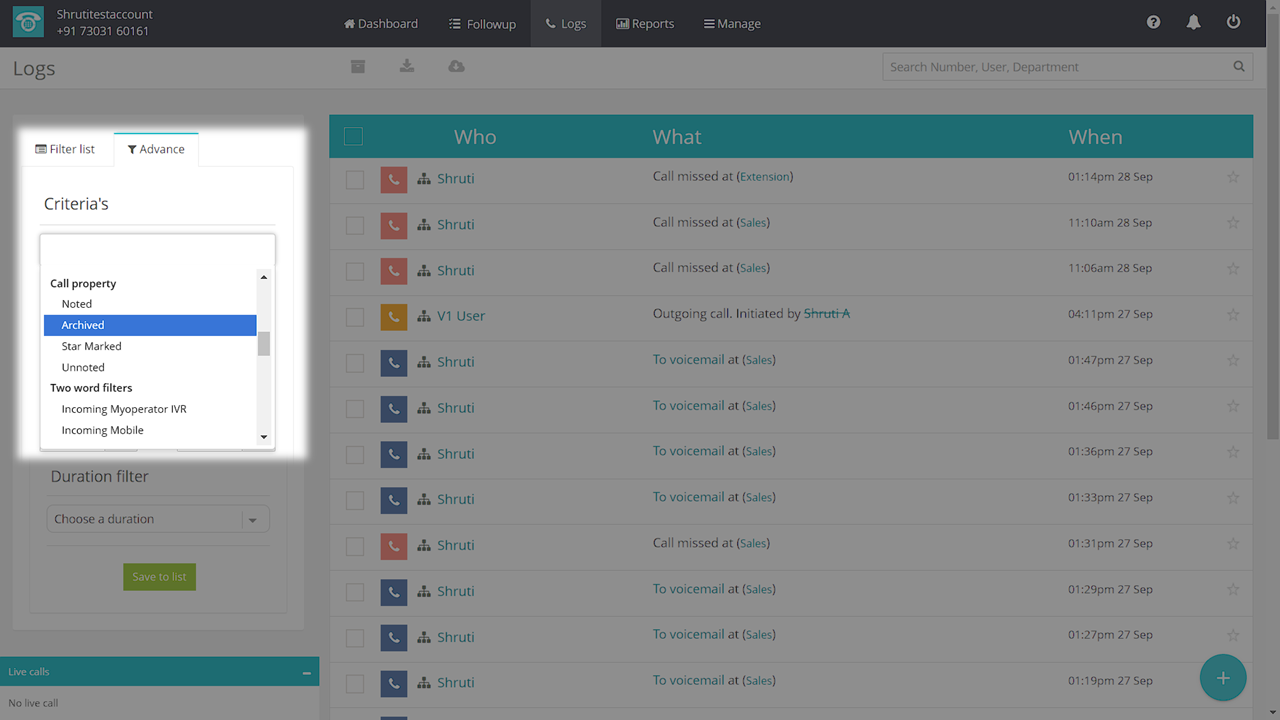Image resolution: width=1280 pixels, height=720 pixels.
Task: Select Archived in criteria list
Action: [x=149, y=325]
